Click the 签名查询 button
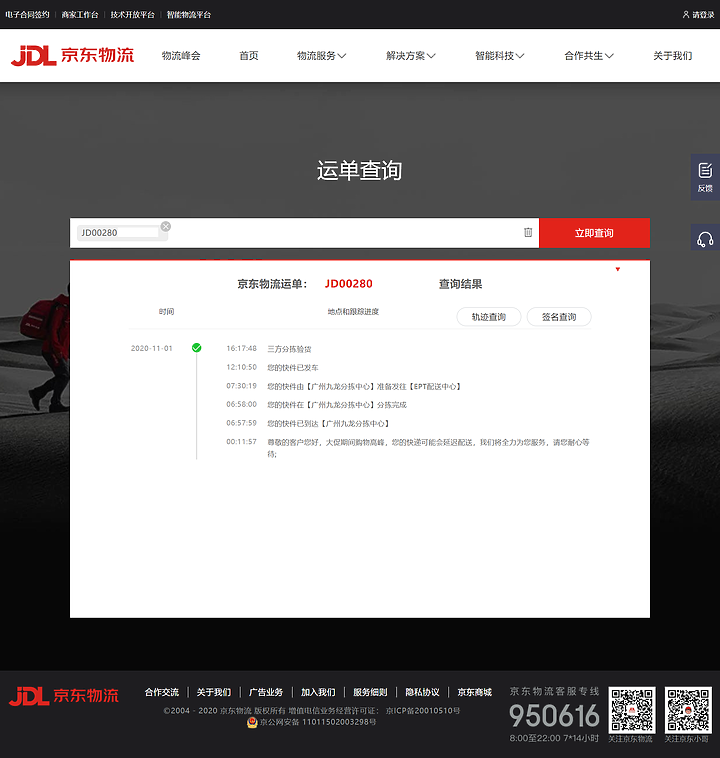The image size is (720, 758). (x=559, y=317)
